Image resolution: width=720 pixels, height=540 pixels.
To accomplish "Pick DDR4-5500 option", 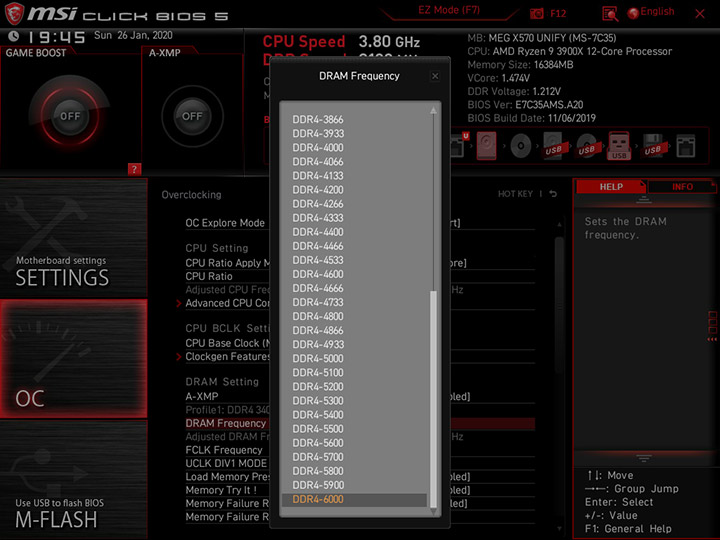I will coord(318,429).
